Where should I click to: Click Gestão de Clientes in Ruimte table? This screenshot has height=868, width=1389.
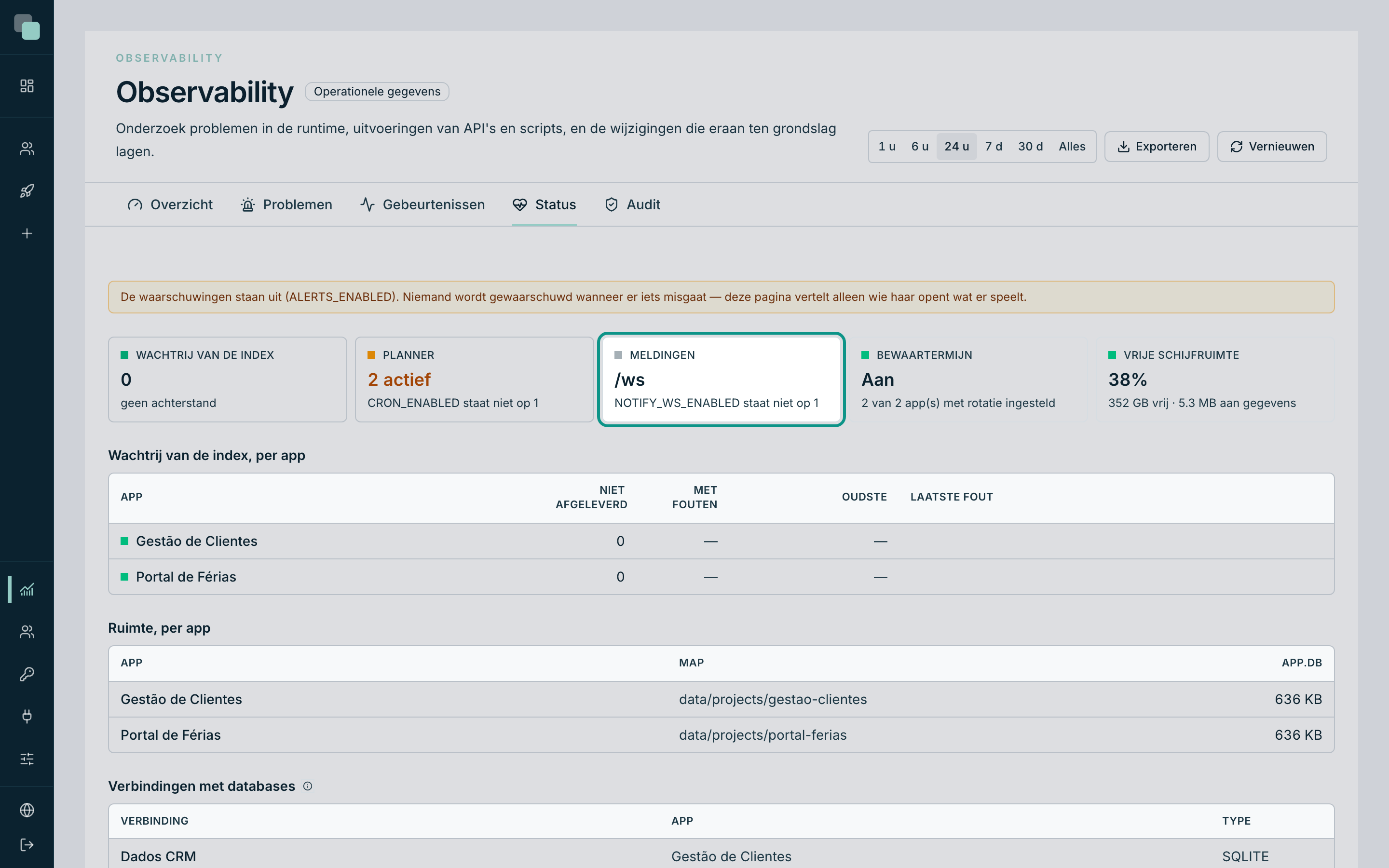pos(181,699)
